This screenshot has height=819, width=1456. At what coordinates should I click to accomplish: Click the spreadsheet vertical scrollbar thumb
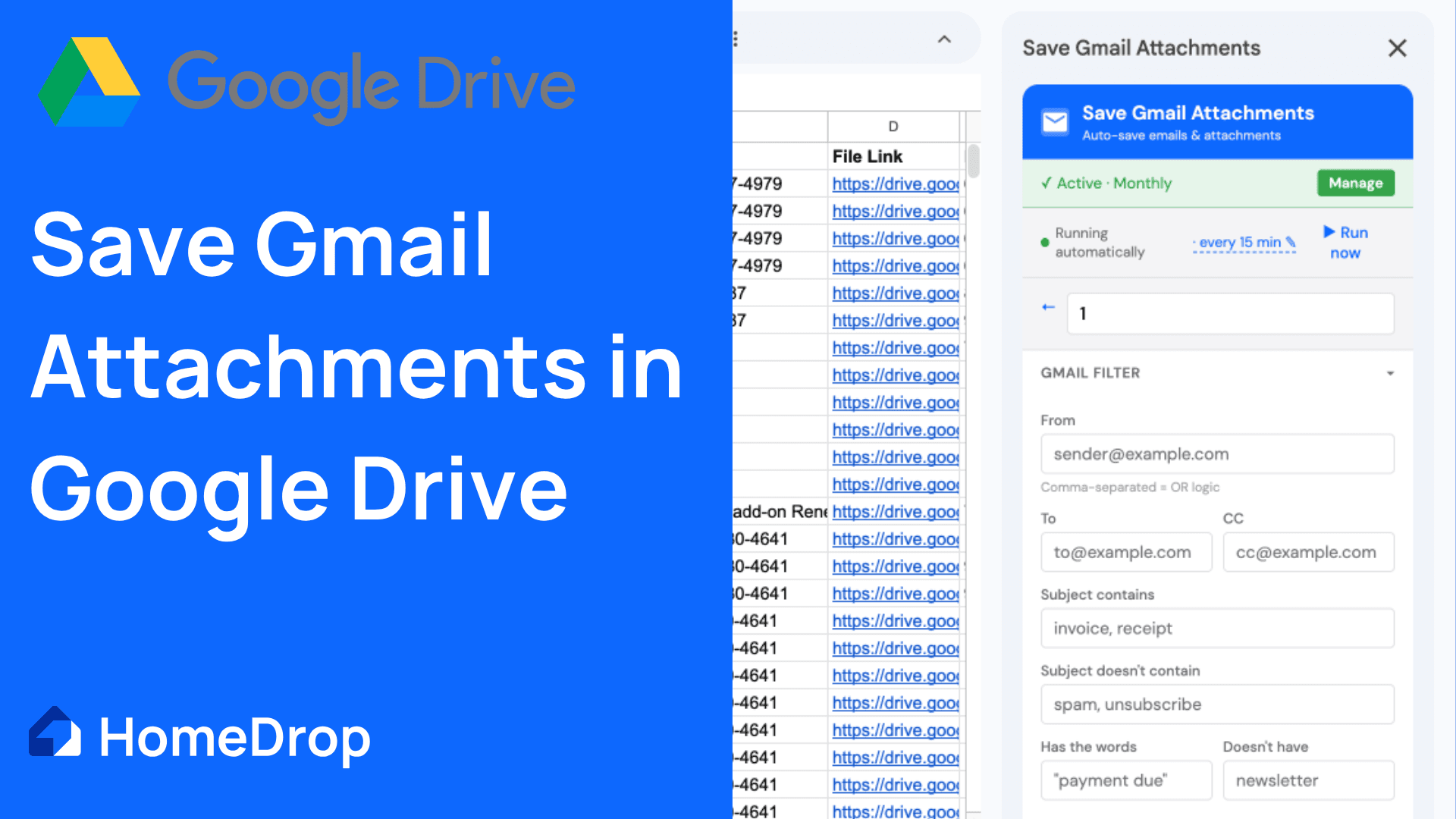tap(973, 161)
